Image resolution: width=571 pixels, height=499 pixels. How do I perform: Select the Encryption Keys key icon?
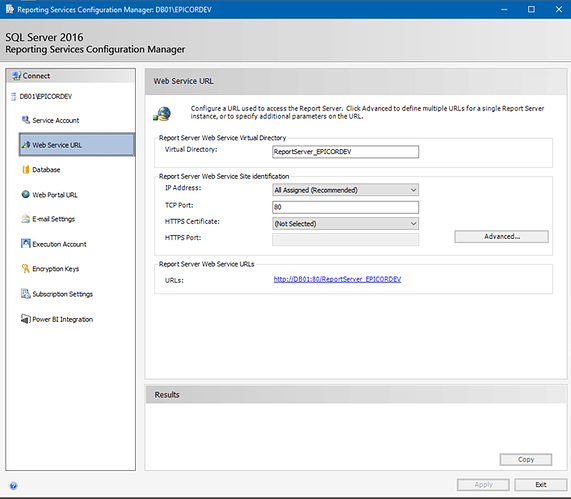pyautogui.click(x=25, y=268)
